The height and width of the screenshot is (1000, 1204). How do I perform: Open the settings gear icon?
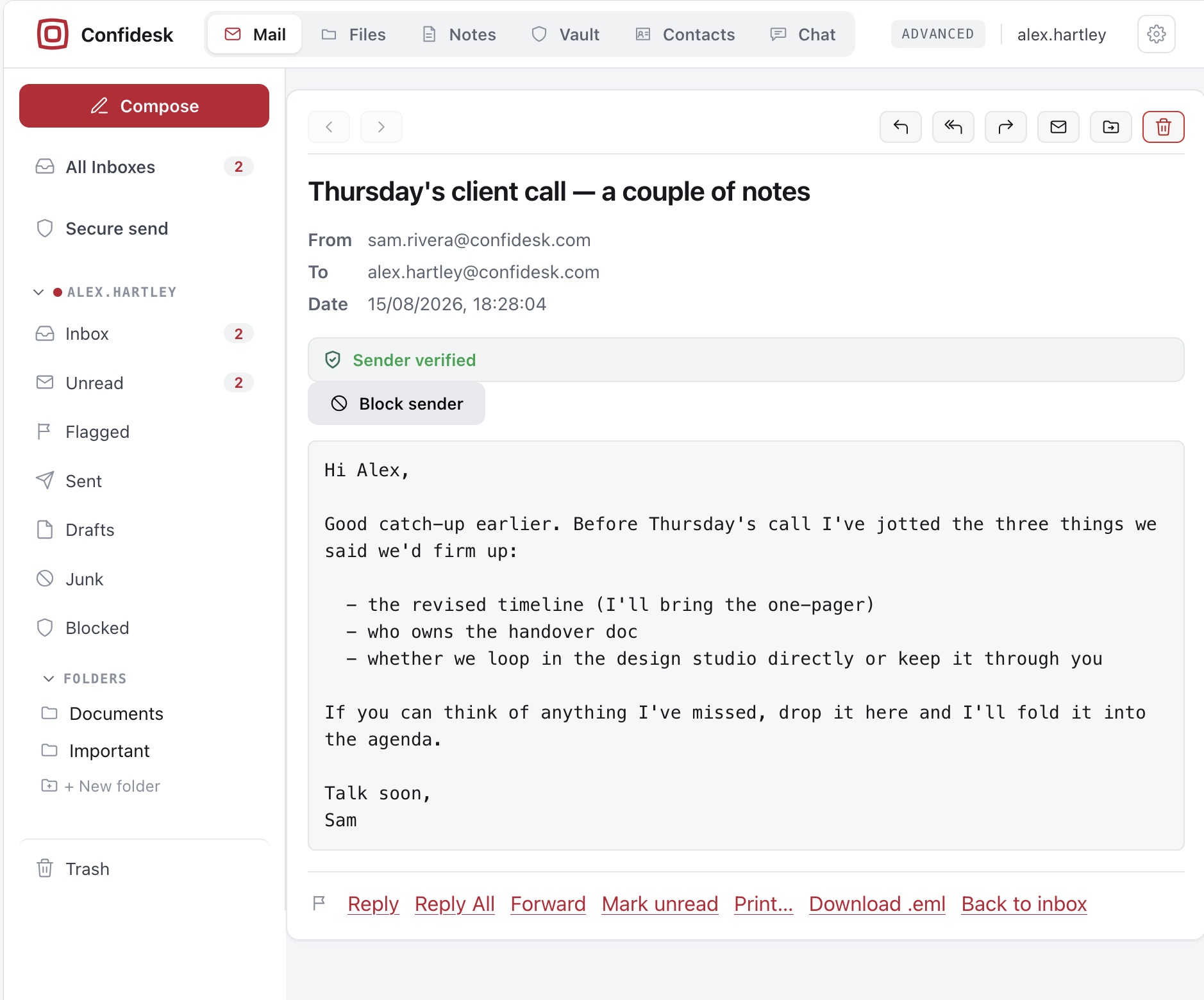pyautogui.click(x=1156, y=34)
